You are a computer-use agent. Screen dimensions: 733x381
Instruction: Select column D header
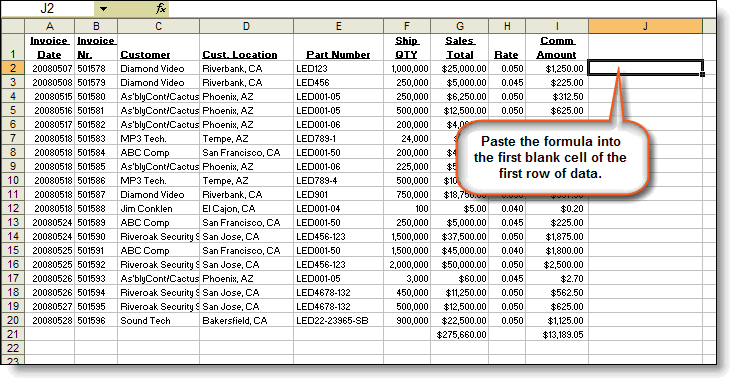246,26
